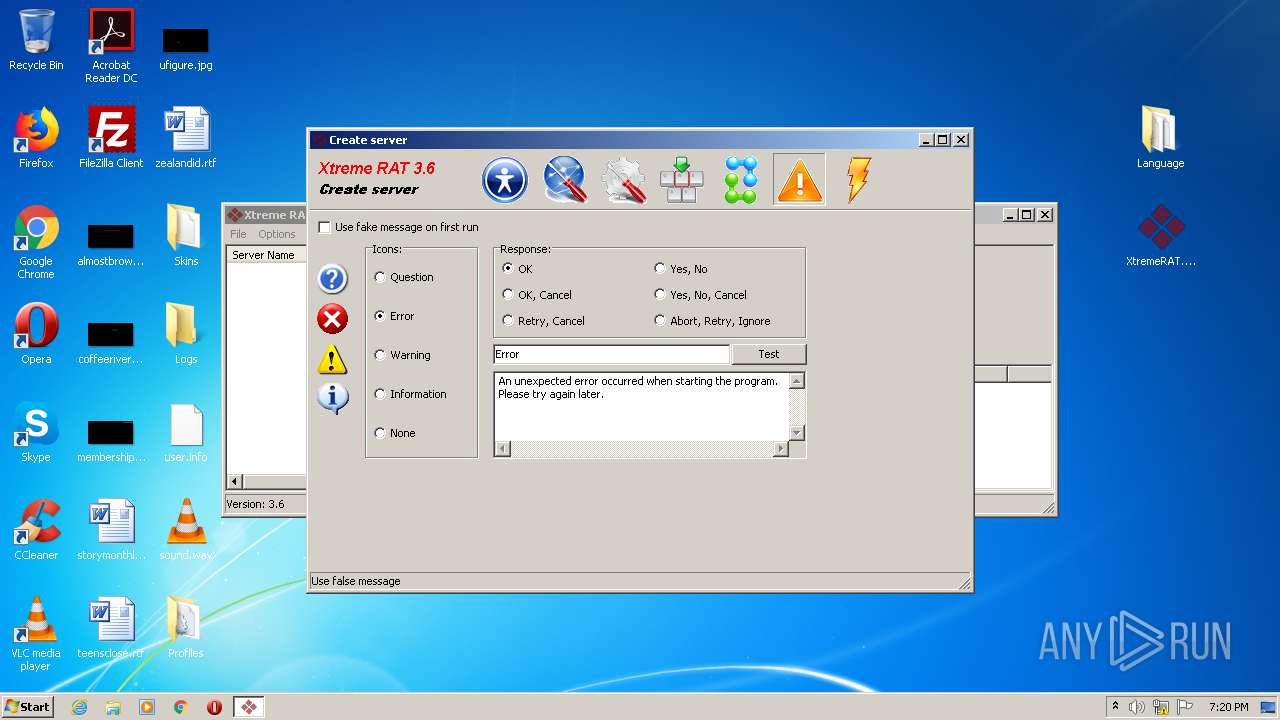Image resolution: width=1280 pixels, height=720 pixels.
Task: Select the VLC media player desktop shortcut
Action: coord(36,634)
